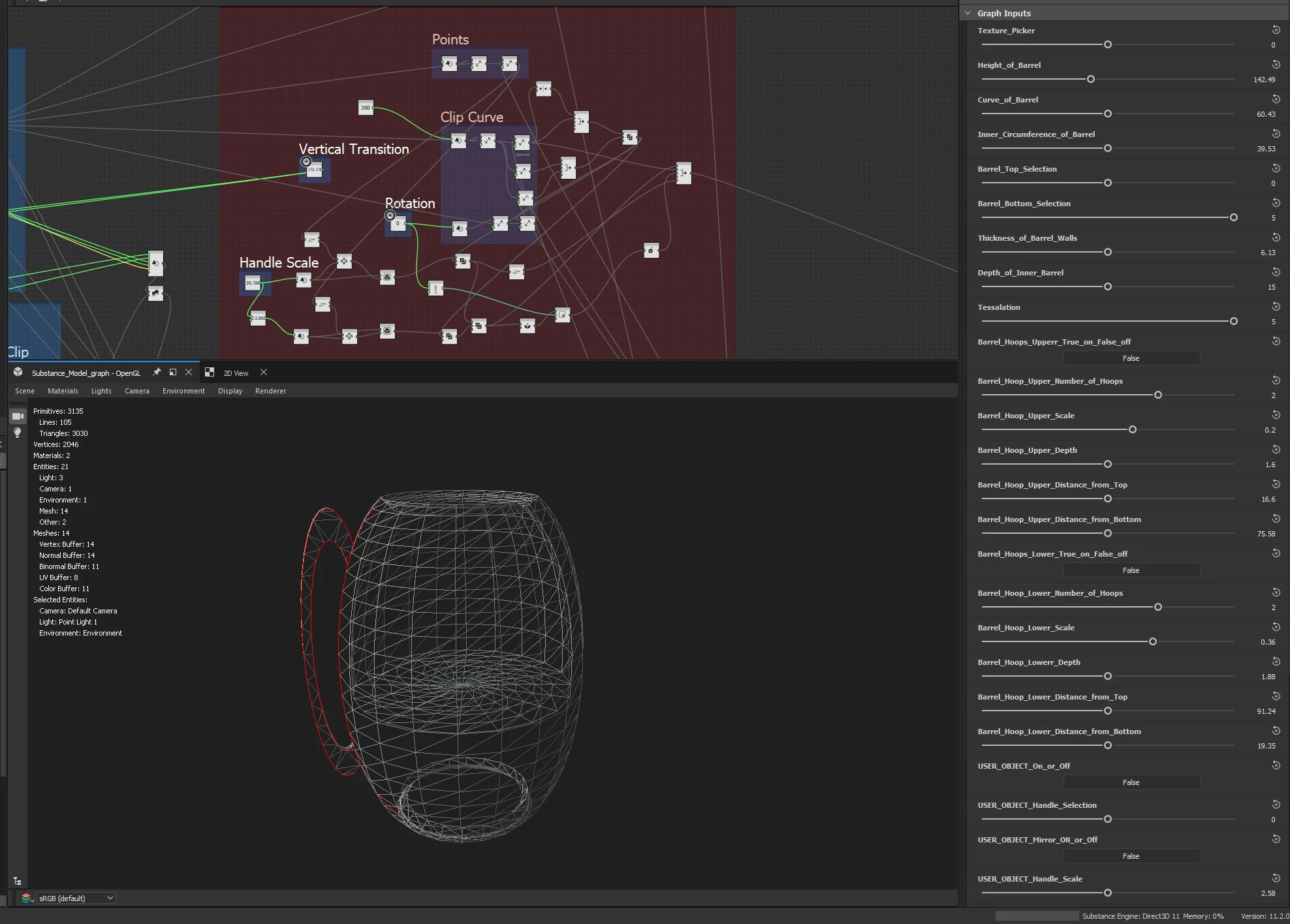The width and height of the screenshot is (1290, 924).
Task: Switch to the 2D View tab
Action: (x=236, y=373)
